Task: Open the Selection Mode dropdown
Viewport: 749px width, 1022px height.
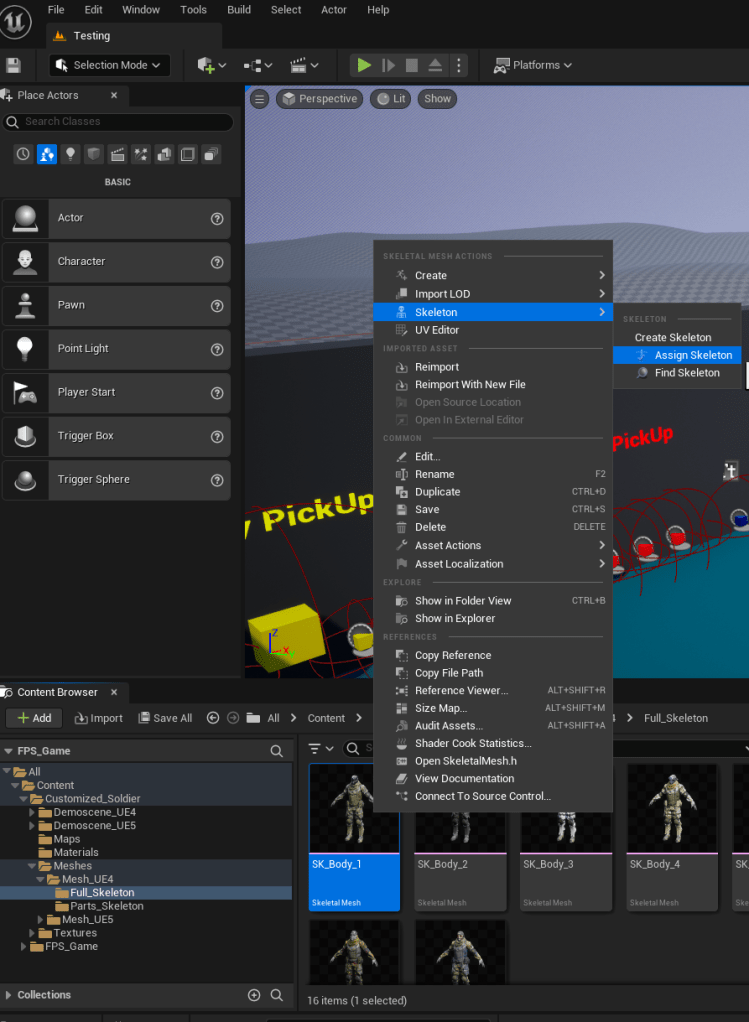Action: pyautogui.click(x=110, y=65)
